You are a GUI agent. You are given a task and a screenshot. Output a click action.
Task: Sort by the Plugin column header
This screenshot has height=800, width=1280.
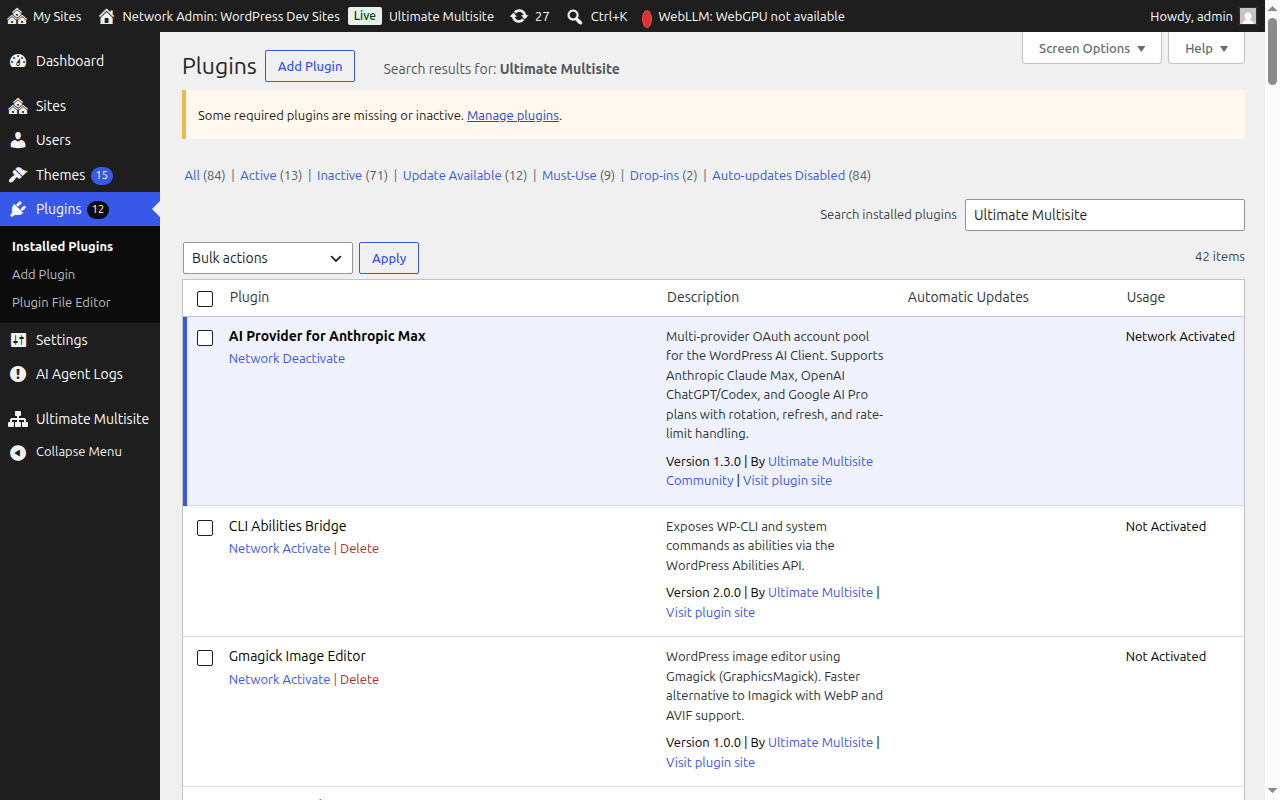249,297
